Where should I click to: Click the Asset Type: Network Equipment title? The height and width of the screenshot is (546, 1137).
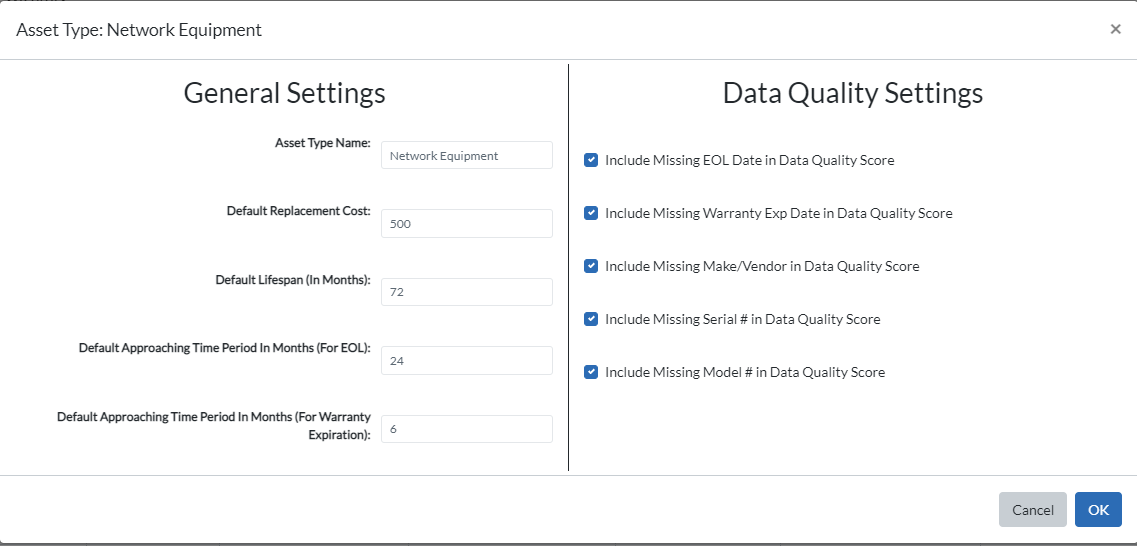point(139,30)
